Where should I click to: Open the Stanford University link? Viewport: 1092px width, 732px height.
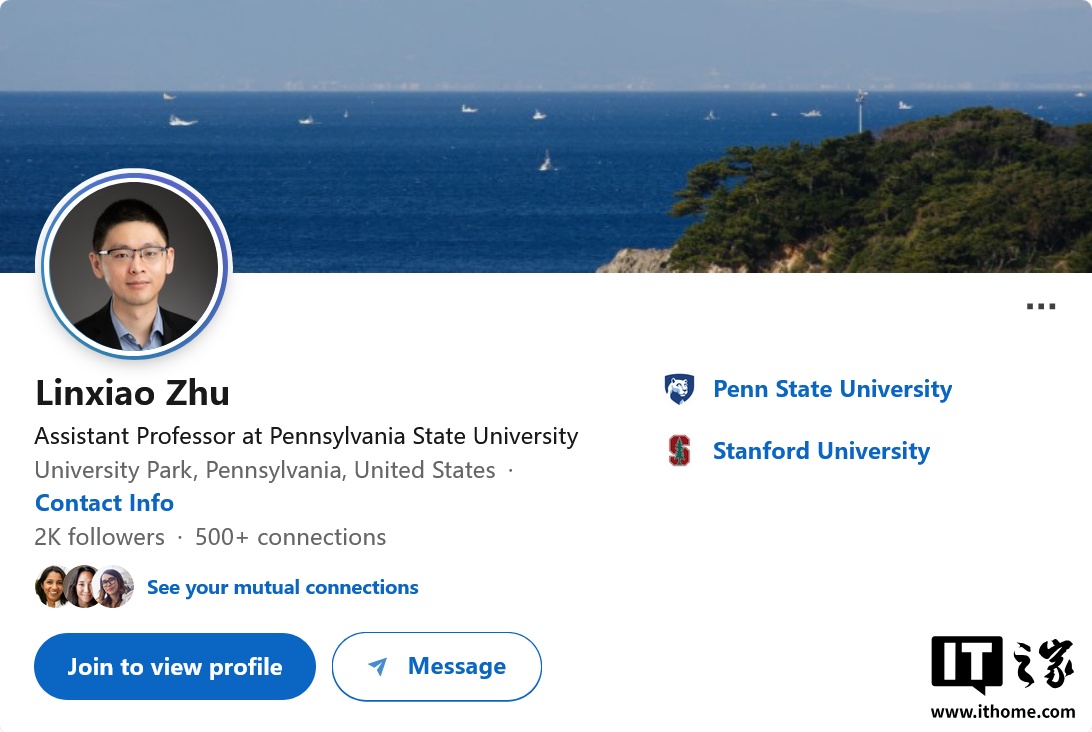(x=821, y=451)
